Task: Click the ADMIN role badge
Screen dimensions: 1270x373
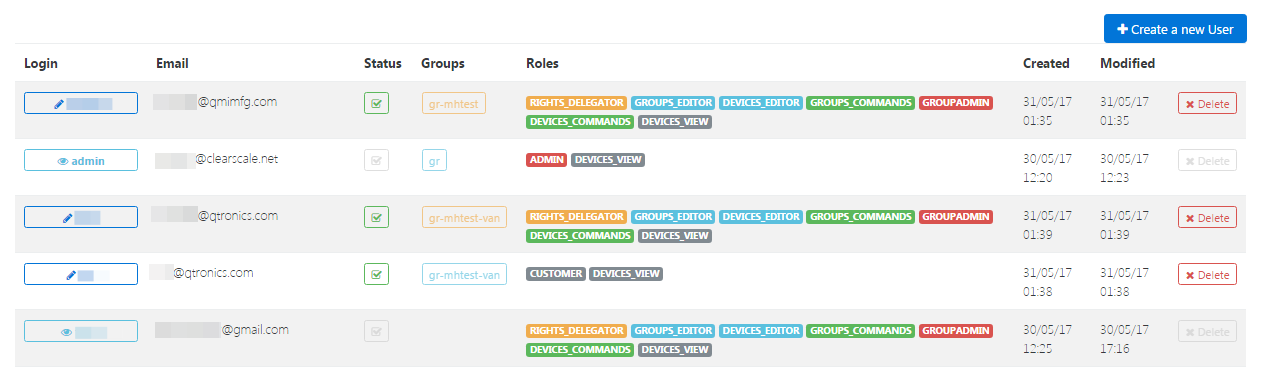Action: (547, 160)
